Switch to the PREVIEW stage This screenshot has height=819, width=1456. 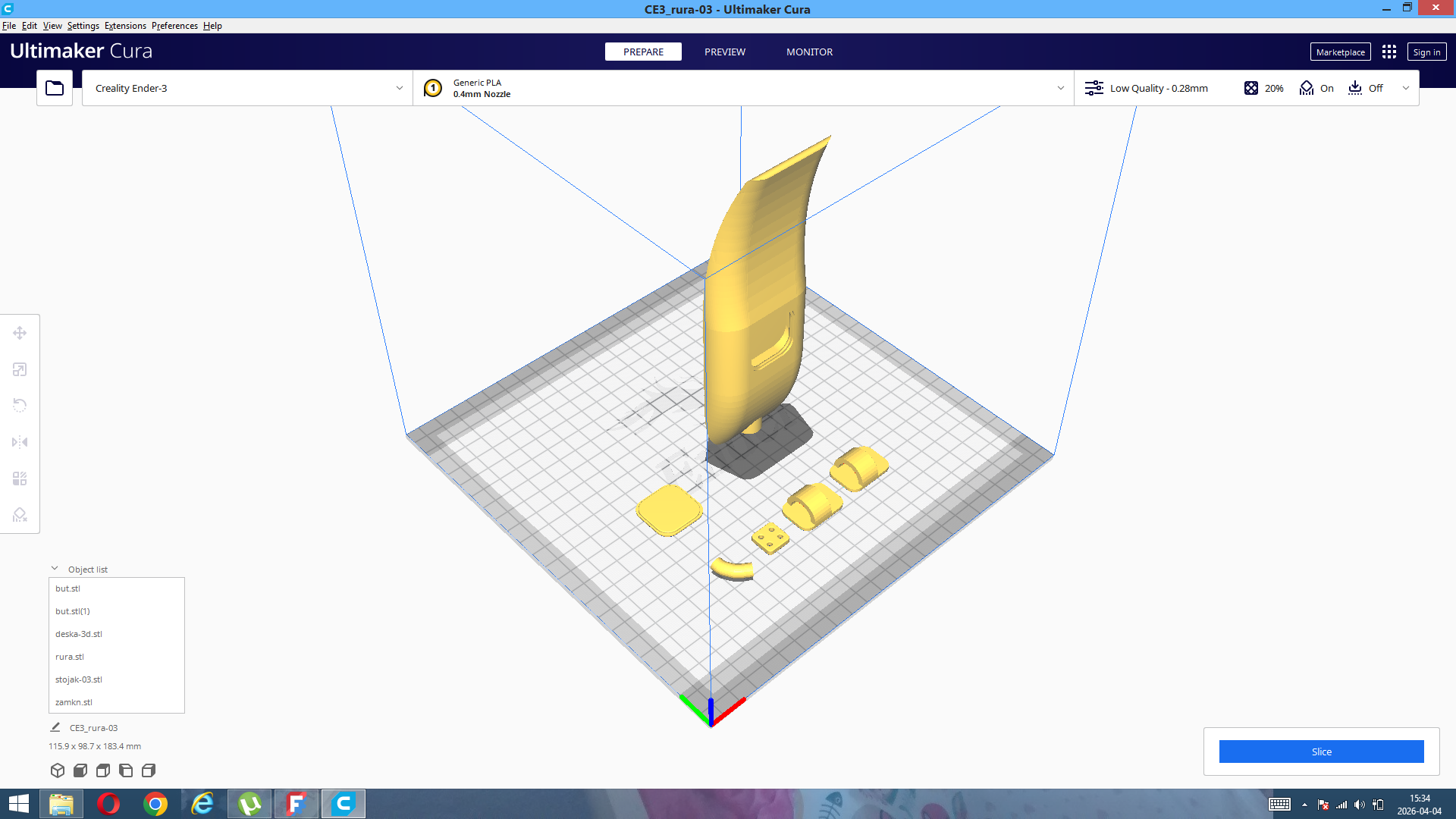[725, 52]
